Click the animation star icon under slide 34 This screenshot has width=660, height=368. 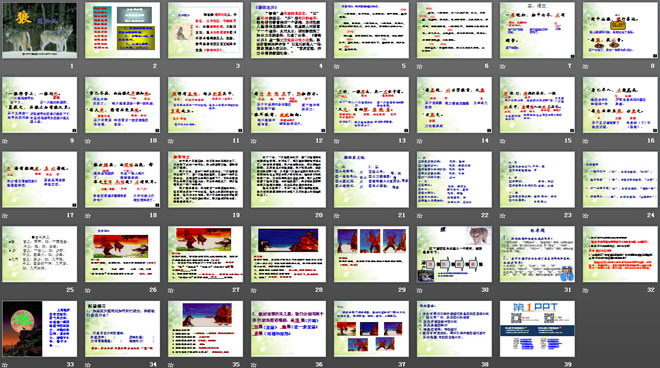pyautogui.click(x=88, y=365)
